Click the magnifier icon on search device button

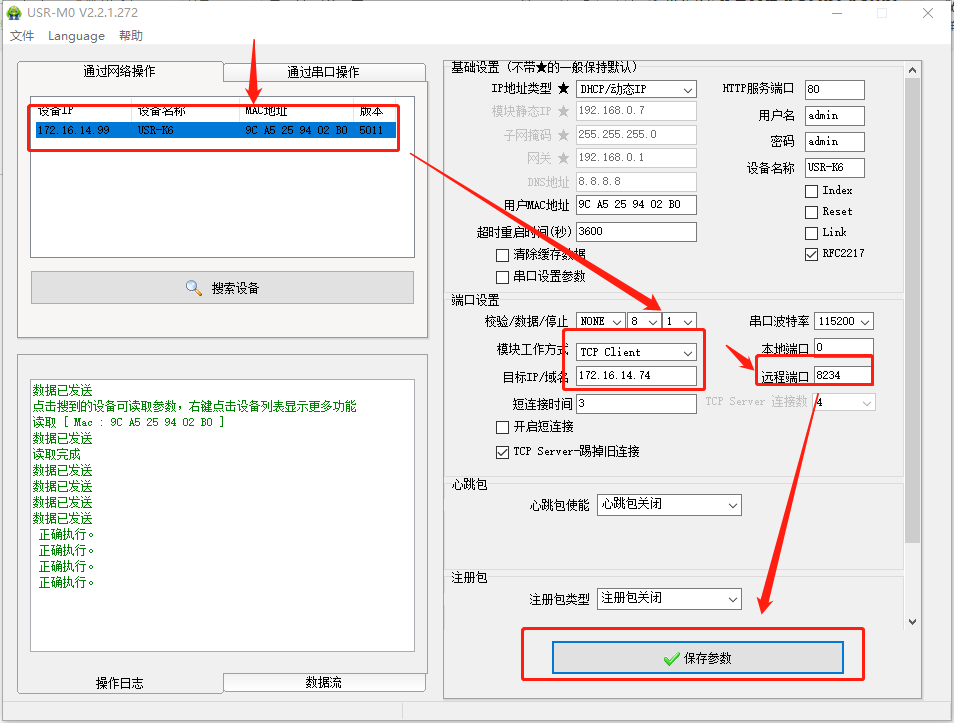(194, 288)
